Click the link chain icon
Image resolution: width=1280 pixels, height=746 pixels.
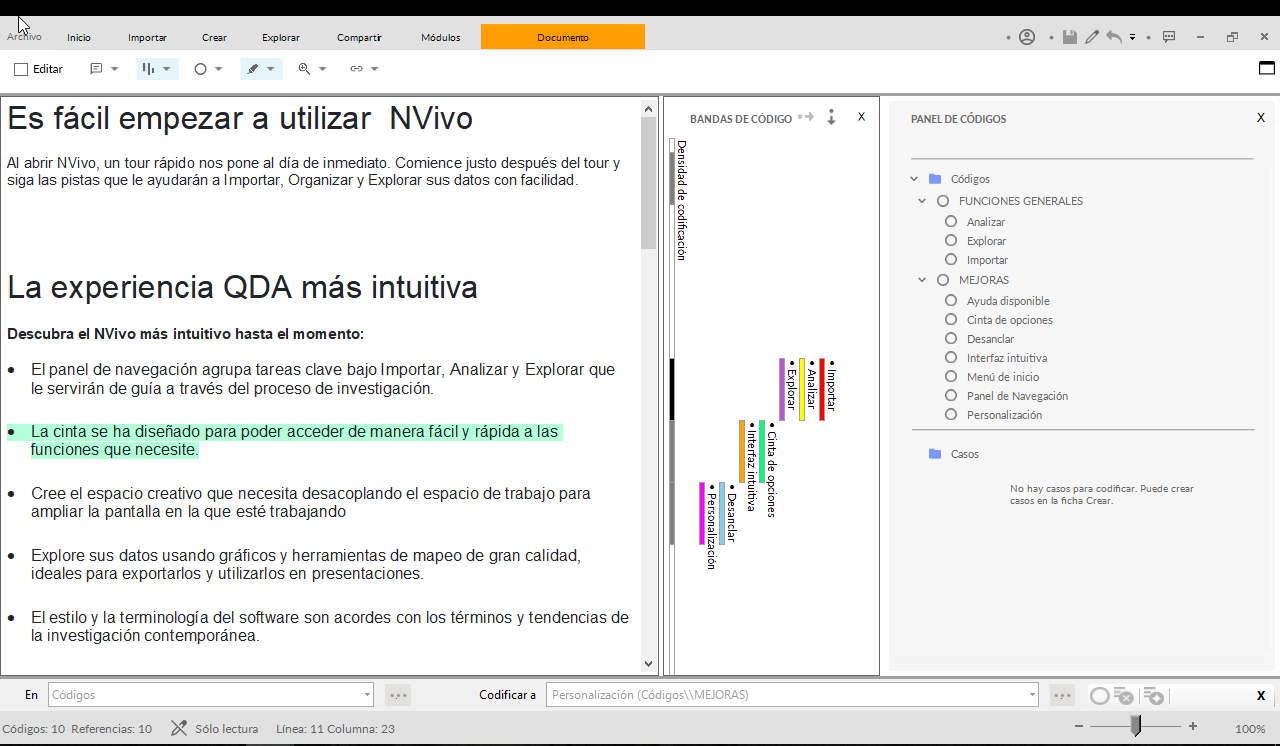coord(356,69)
